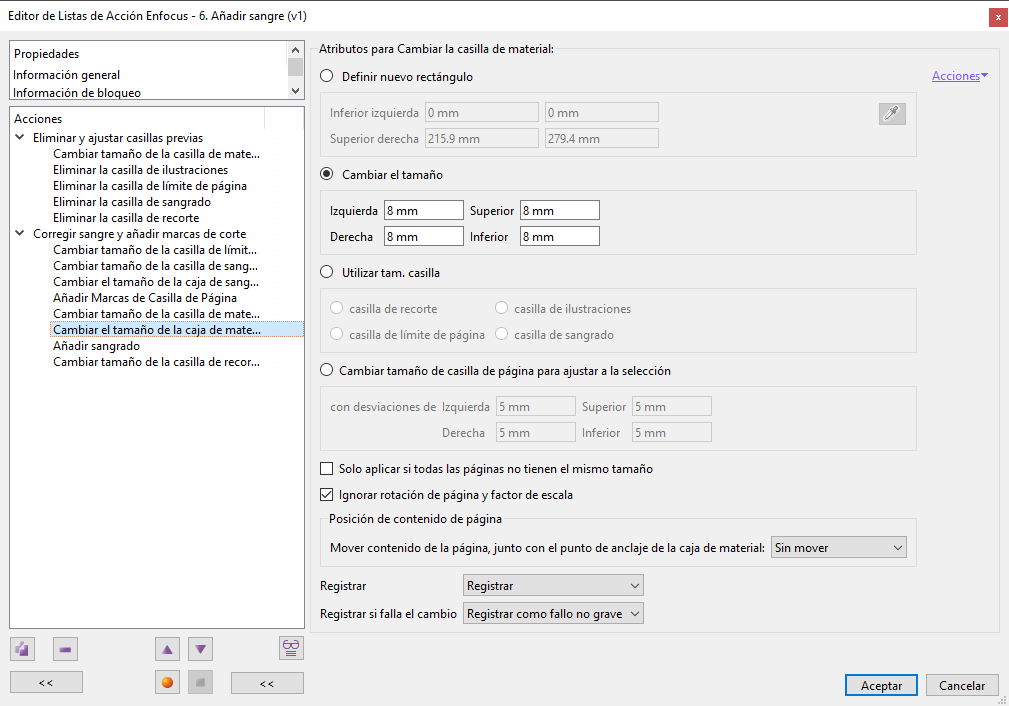This screenshot has height=706, width=1009.
Task: Click Cancelar button
Action: 962,685
